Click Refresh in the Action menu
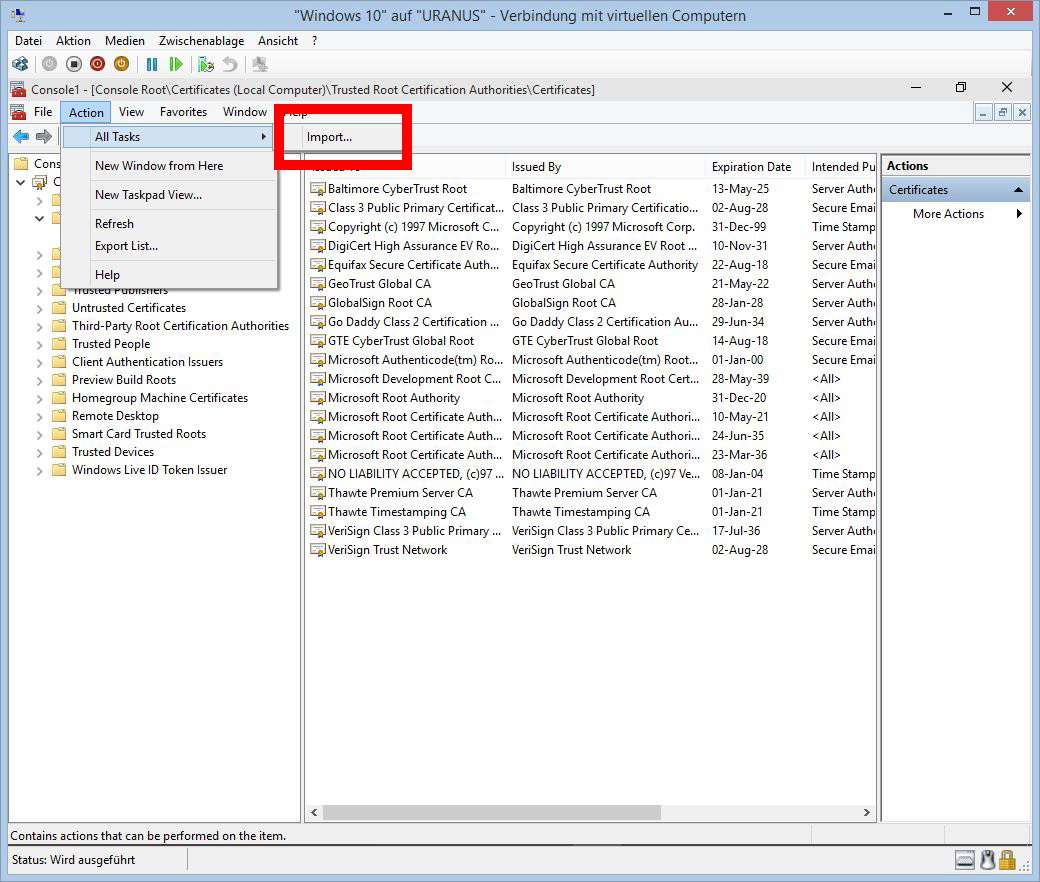 click(114, 224)
